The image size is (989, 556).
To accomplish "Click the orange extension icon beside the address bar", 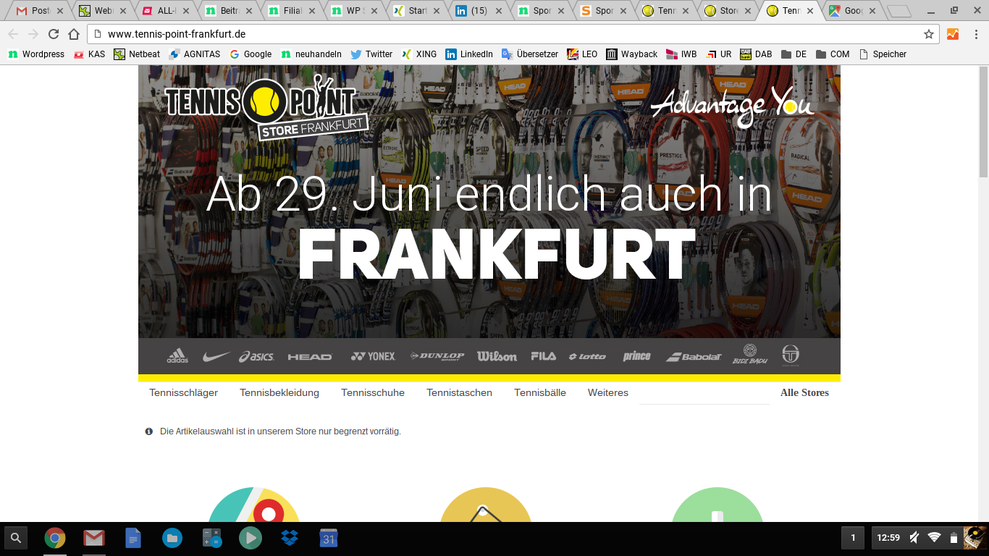I will pos(952,34).
